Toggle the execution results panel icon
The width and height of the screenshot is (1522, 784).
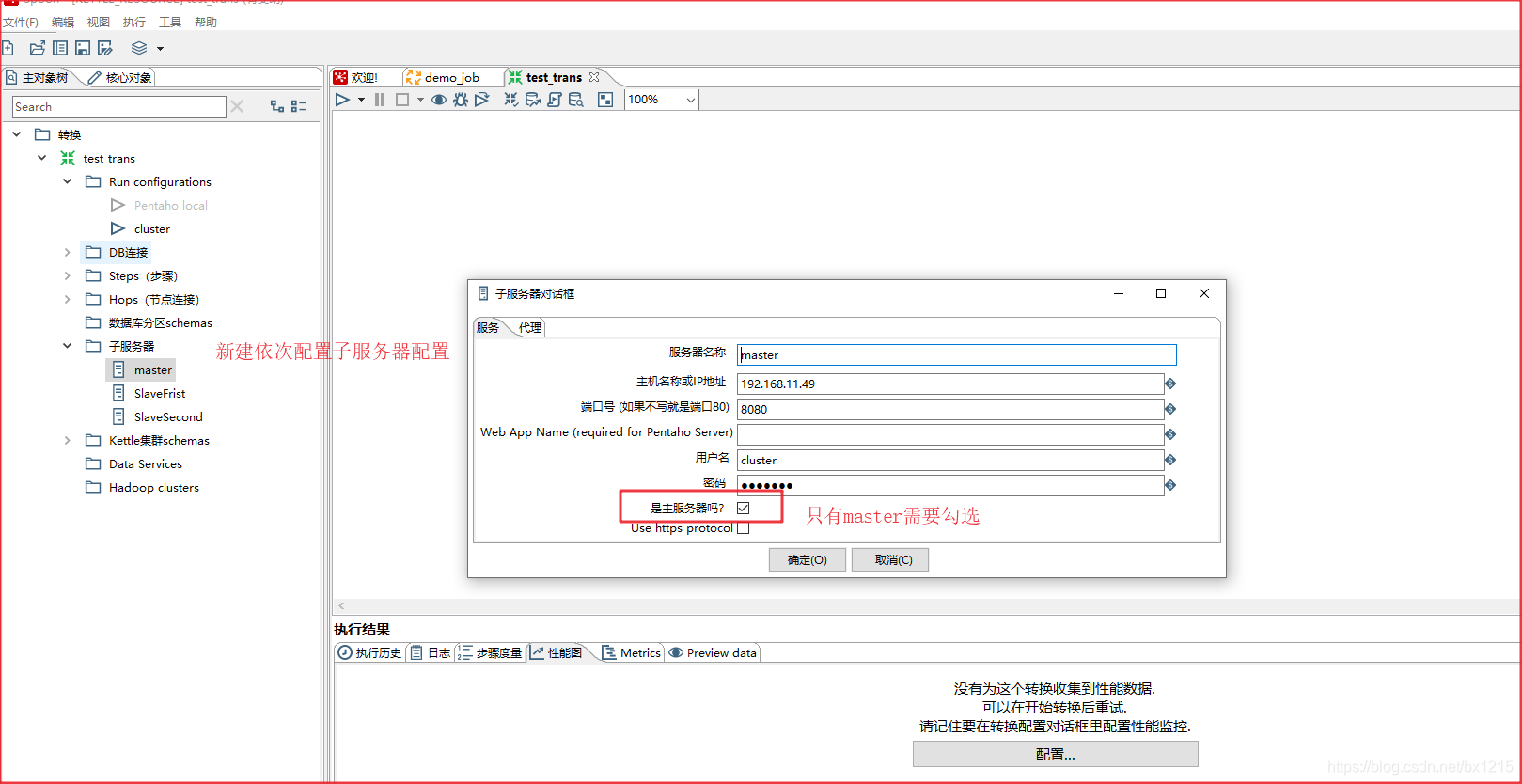click(605, 100)
